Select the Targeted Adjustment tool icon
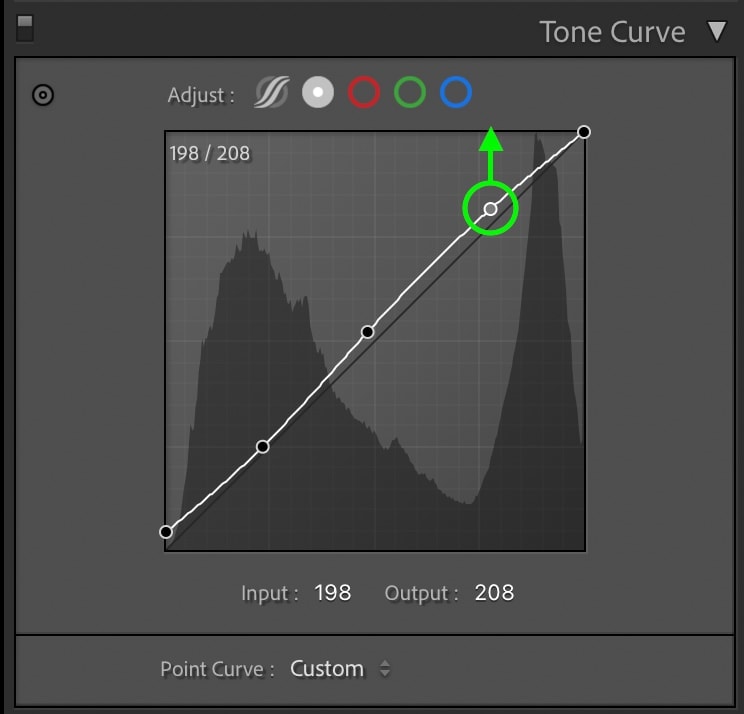Viewport: 744px width, 714px height. [43, 95]
